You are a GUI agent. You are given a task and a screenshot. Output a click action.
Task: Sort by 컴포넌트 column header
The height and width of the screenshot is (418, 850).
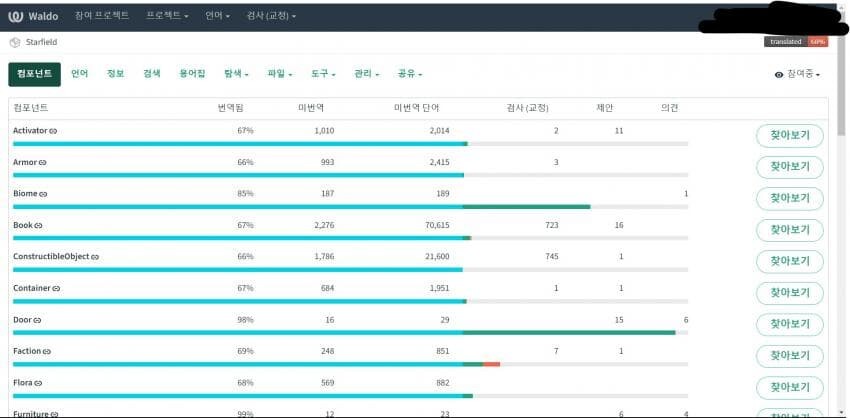click(x=30, y=108)
